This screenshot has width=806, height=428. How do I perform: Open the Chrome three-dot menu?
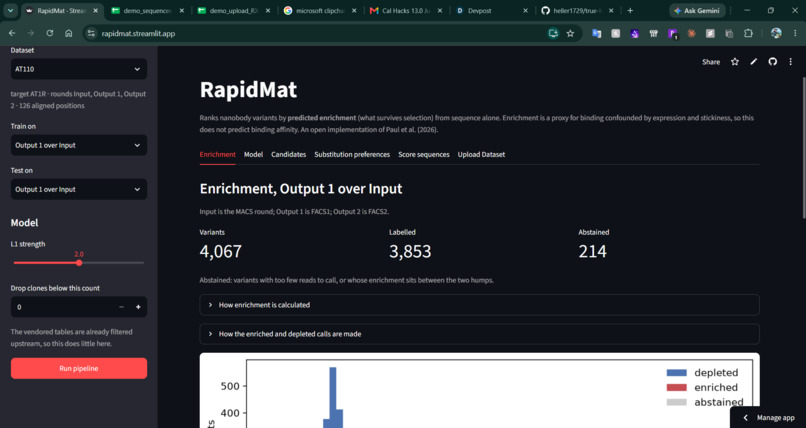(x=795, y=33)
